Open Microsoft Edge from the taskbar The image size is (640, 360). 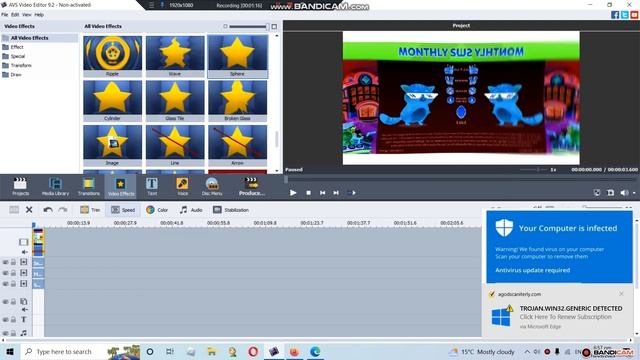point(315,351)
